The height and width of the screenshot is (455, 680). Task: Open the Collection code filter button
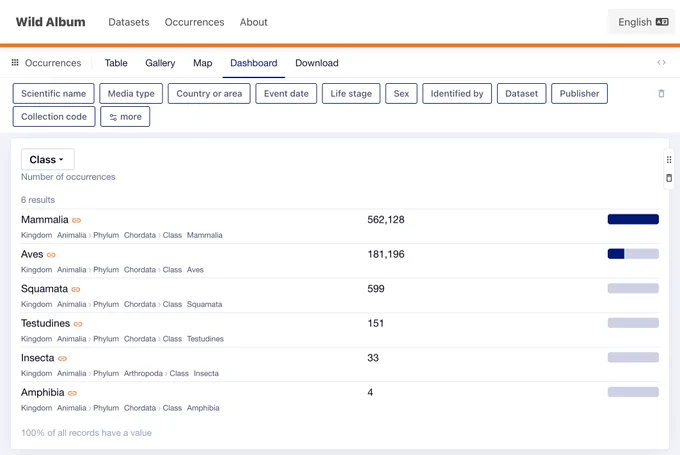pos(54,117)
